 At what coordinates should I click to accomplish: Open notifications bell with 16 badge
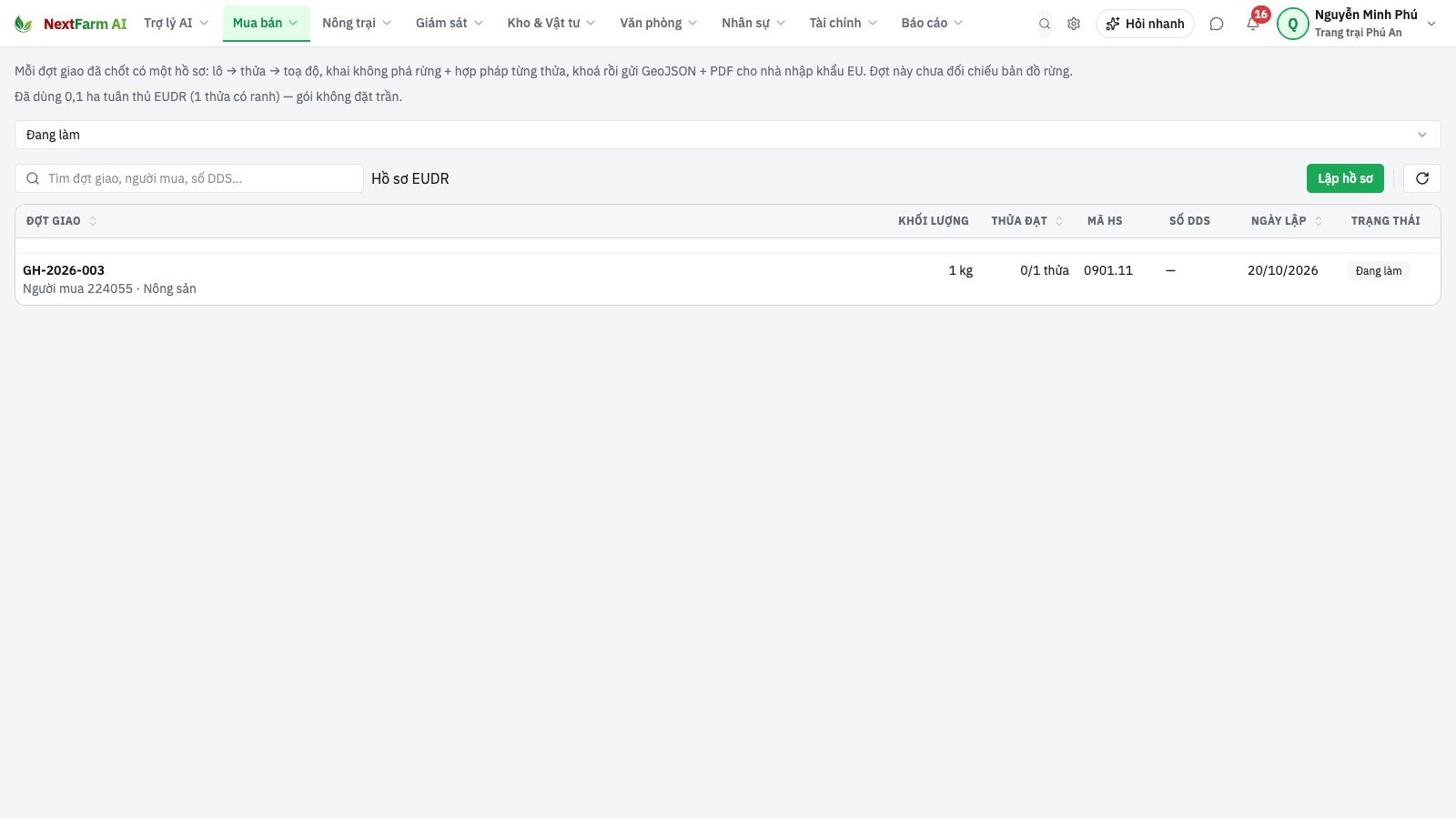(1254, 22)
